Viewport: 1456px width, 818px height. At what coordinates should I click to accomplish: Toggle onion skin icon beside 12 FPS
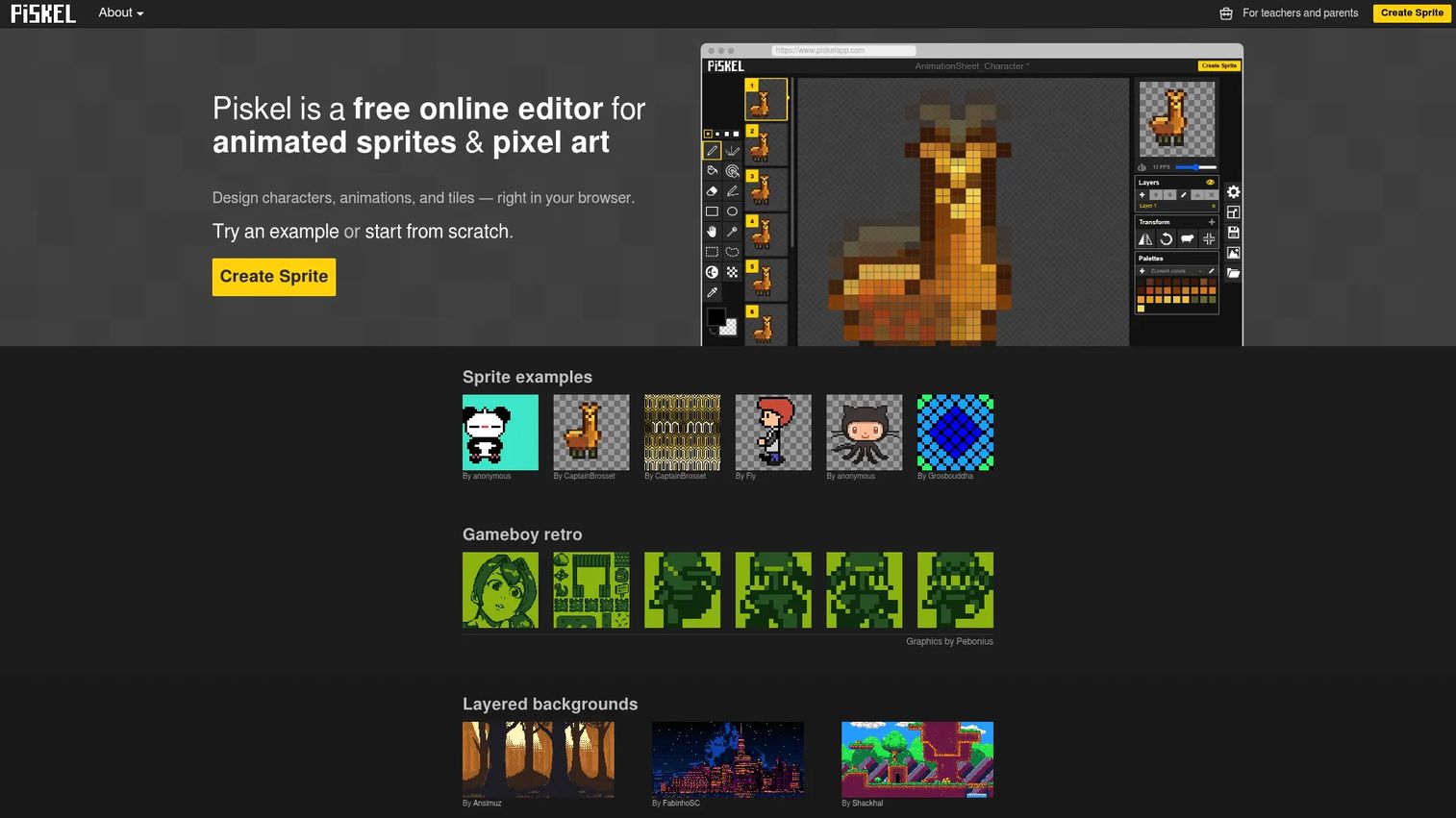1142,167
